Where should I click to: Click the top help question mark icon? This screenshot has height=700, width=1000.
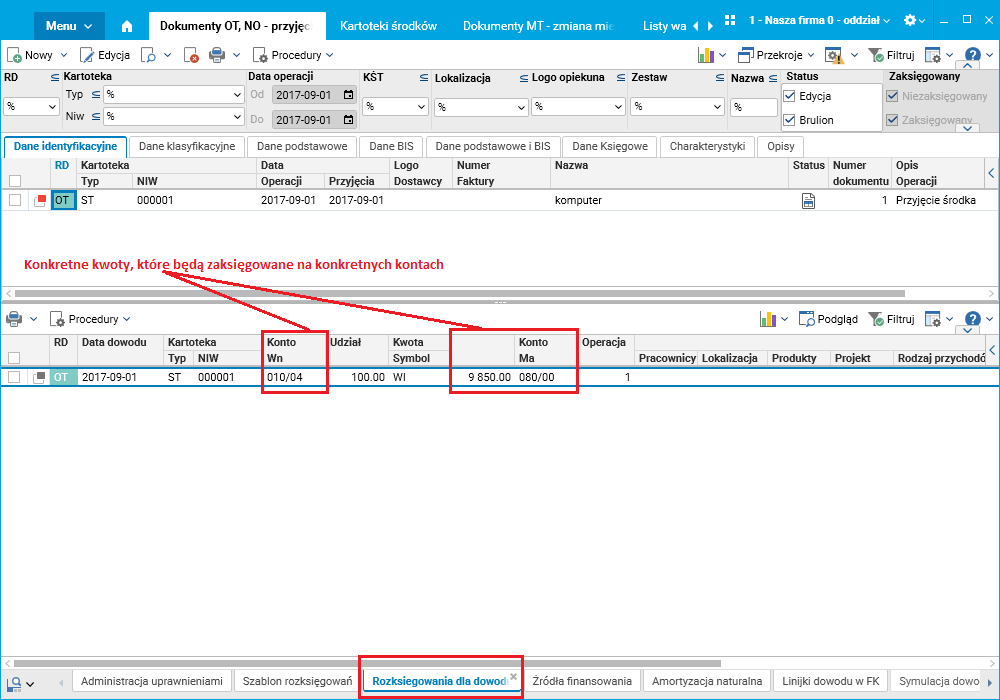click(x=973, y=55)
